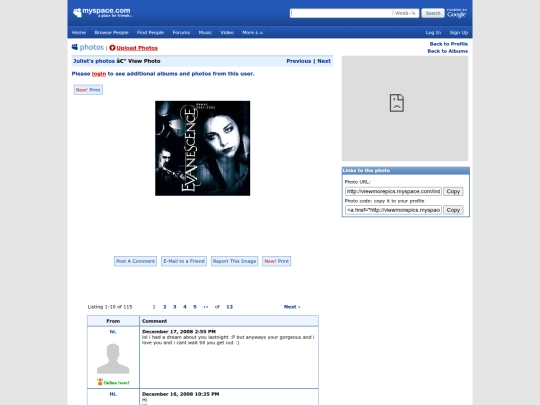
Task: Focus the top search input field
Action: point(341,13)
